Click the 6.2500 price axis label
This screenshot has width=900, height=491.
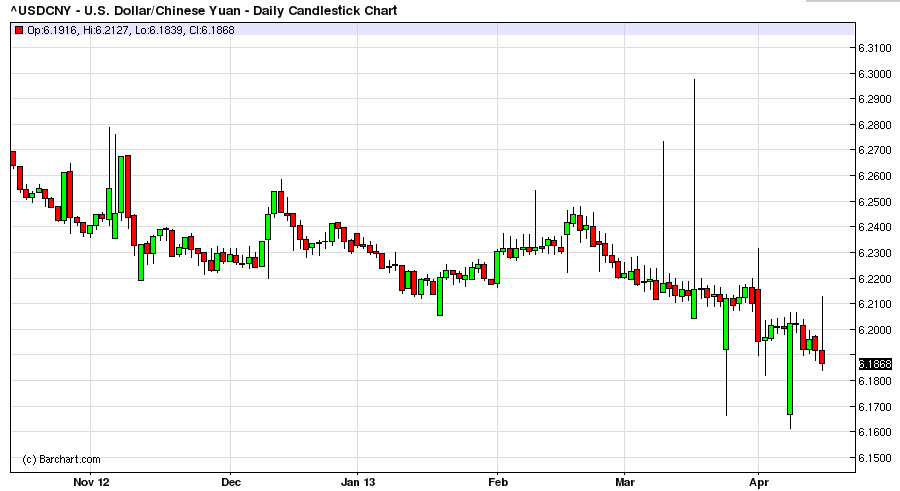pyautogui.click(x=875, y=202)
